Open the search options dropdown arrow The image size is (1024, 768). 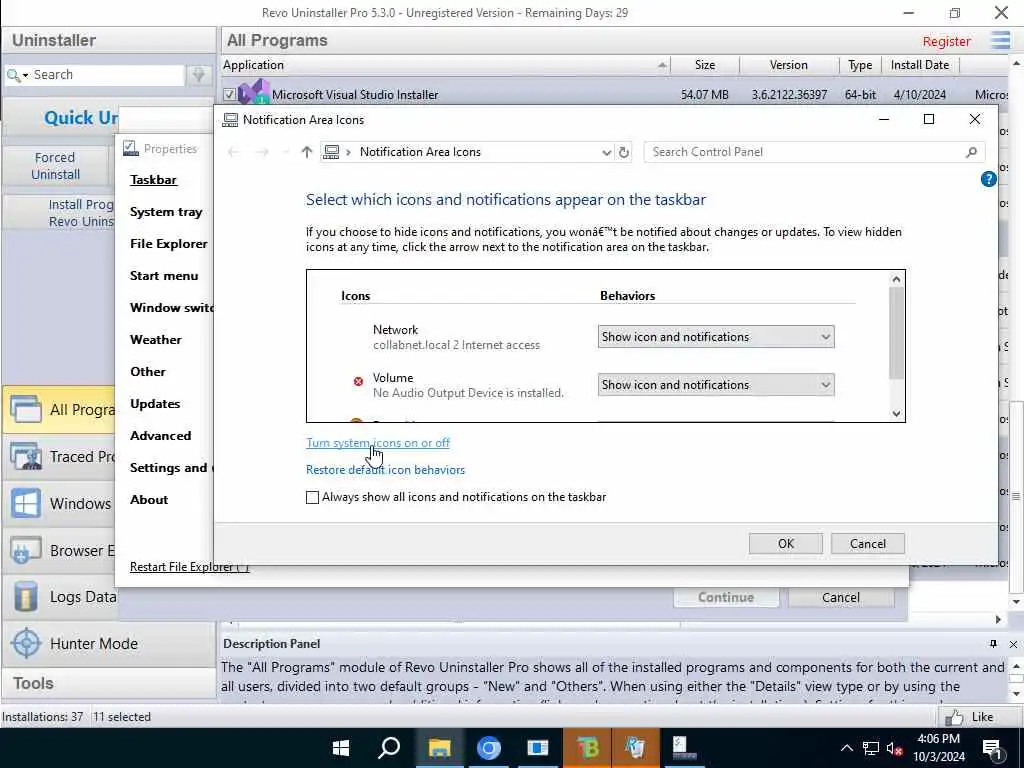click(x=25, y=76)
